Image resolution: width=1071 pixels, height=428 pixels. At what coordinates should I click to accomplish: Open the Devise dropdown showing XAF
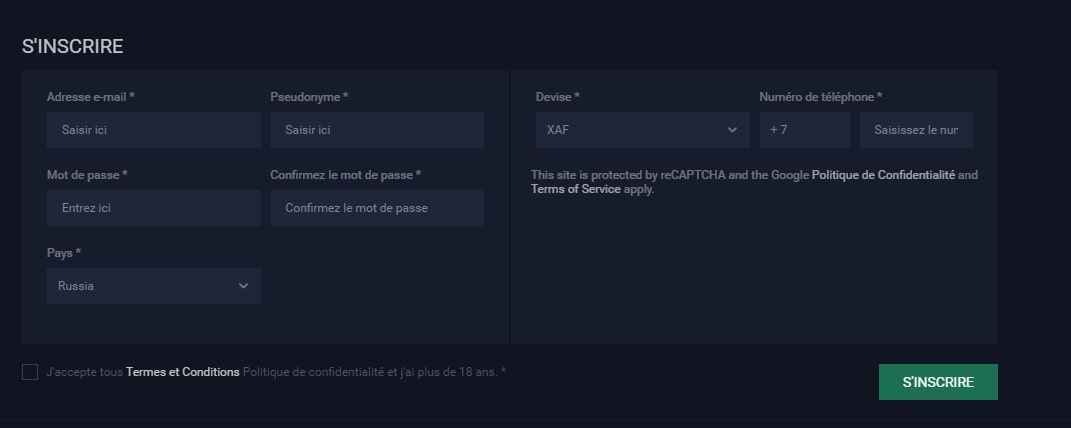642,130
